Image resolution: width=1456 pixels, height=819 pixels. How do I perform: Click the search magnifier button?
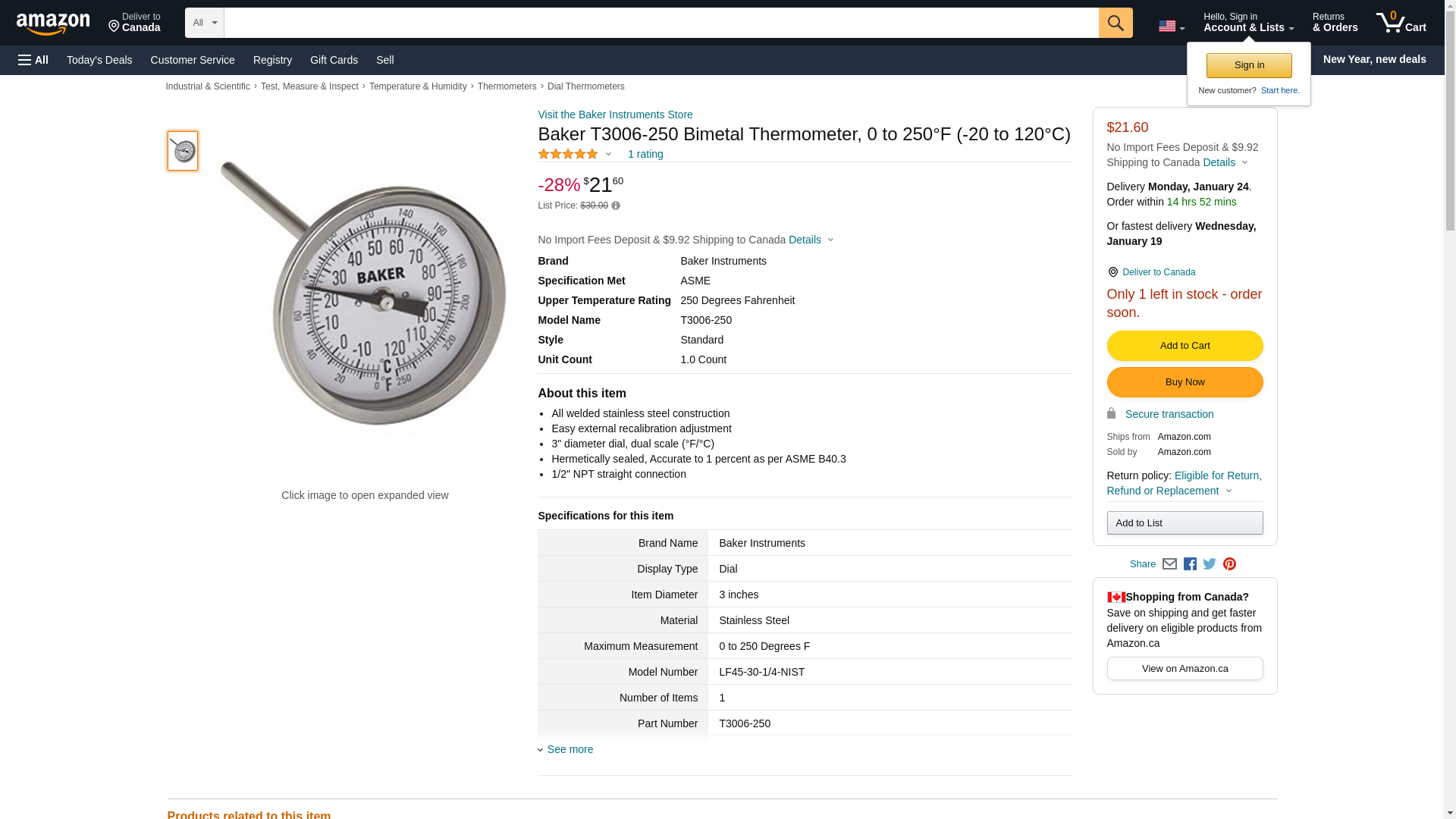[x=1115, y=23]
